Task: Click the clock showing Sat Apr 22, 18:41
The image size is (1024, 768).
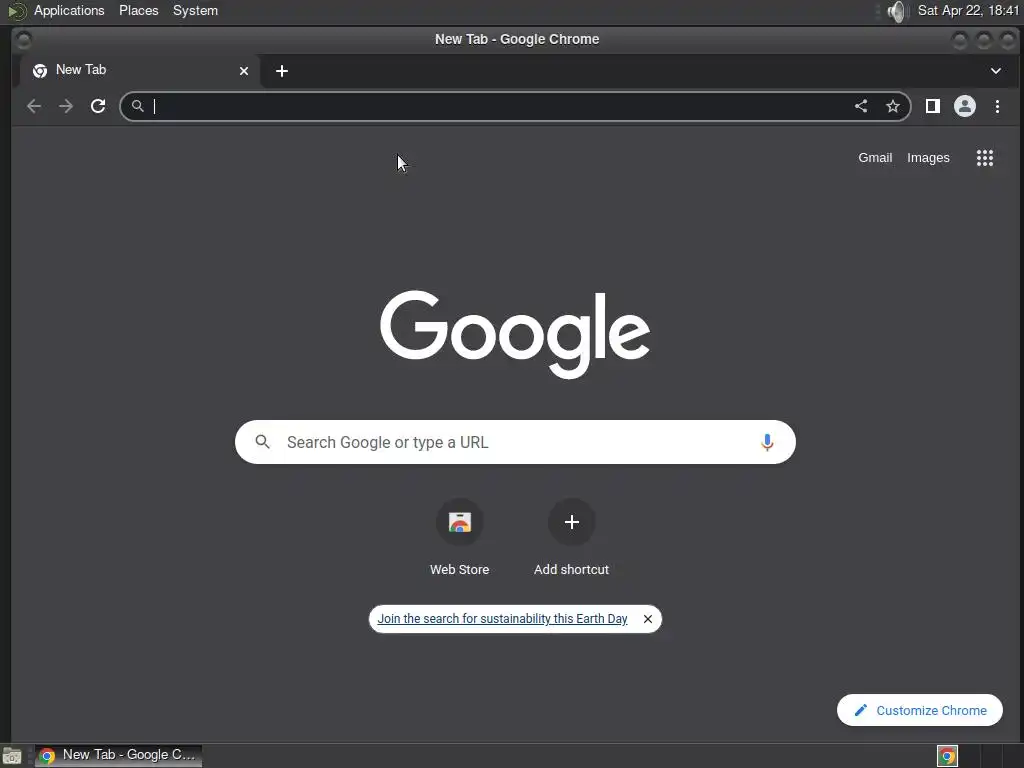Action: pyautogui.click(x=968, y=10)
